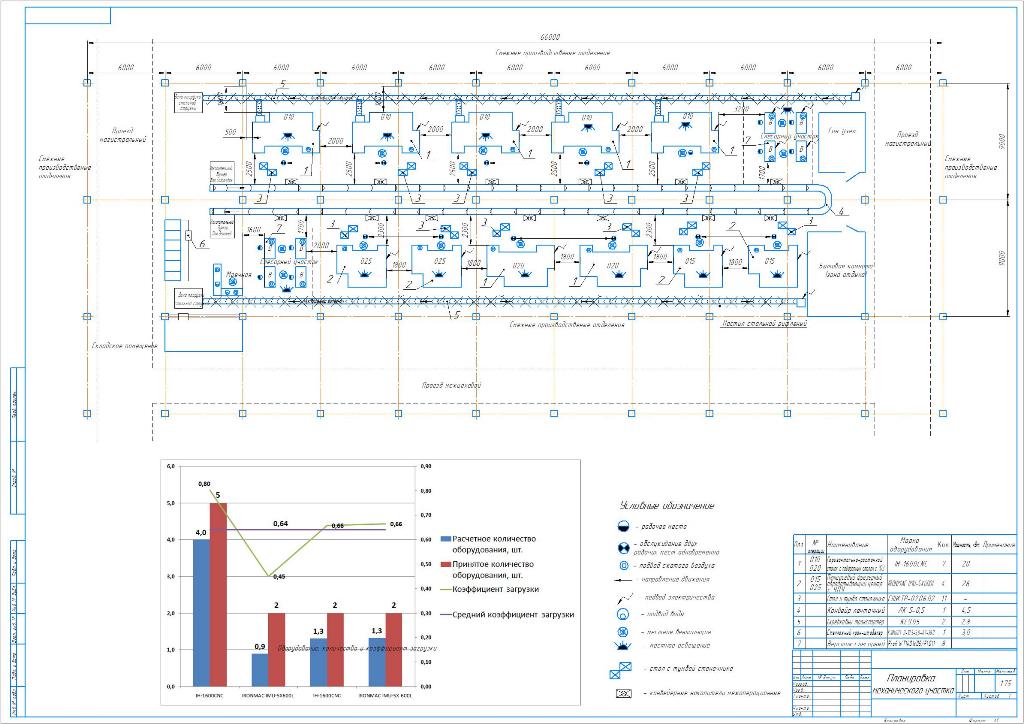Viewport: 1024px width, 724px height.
Task: Click the compressed air supply symbol in the legend
Action: tap(623, 565)
